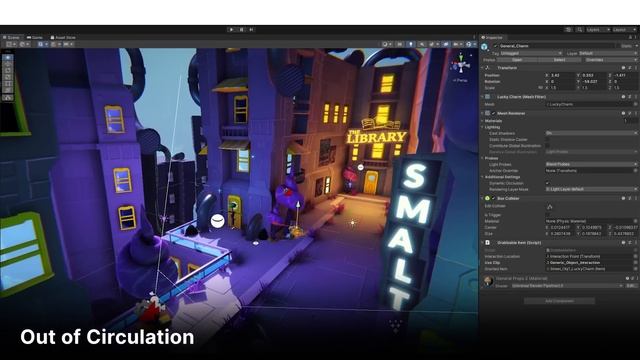Click the Use Clip field Generic_Object_Interaction
This screenshot has height=360, width=640.
[x=591, y=263]
